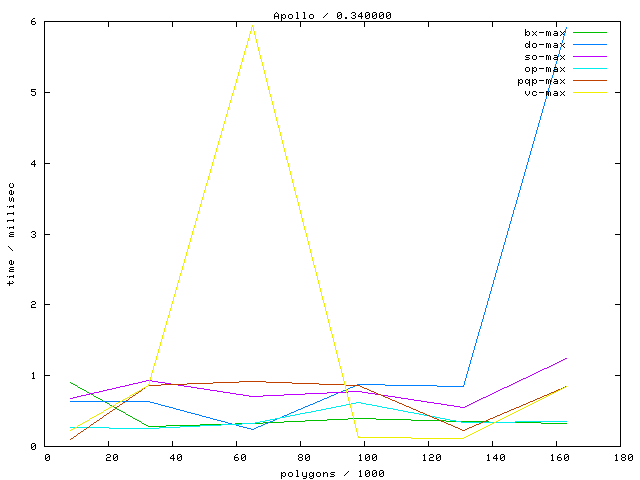Select the bx-max legend label
The height and width of the screenshot is (480, 640).
pos(545,33)
